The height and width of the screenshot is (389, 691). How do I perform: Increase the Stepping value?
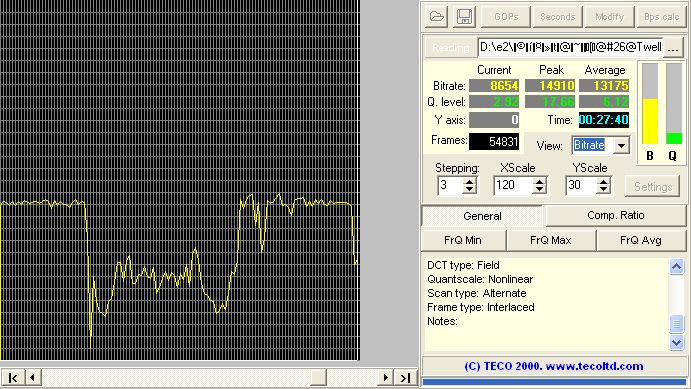(469, 182)
